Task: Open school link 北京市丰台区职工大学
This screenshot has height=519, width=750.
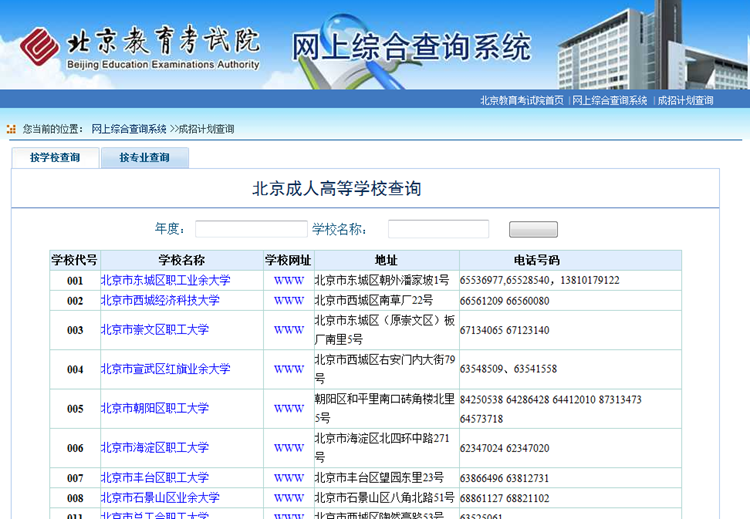Action: pos(155,477)
